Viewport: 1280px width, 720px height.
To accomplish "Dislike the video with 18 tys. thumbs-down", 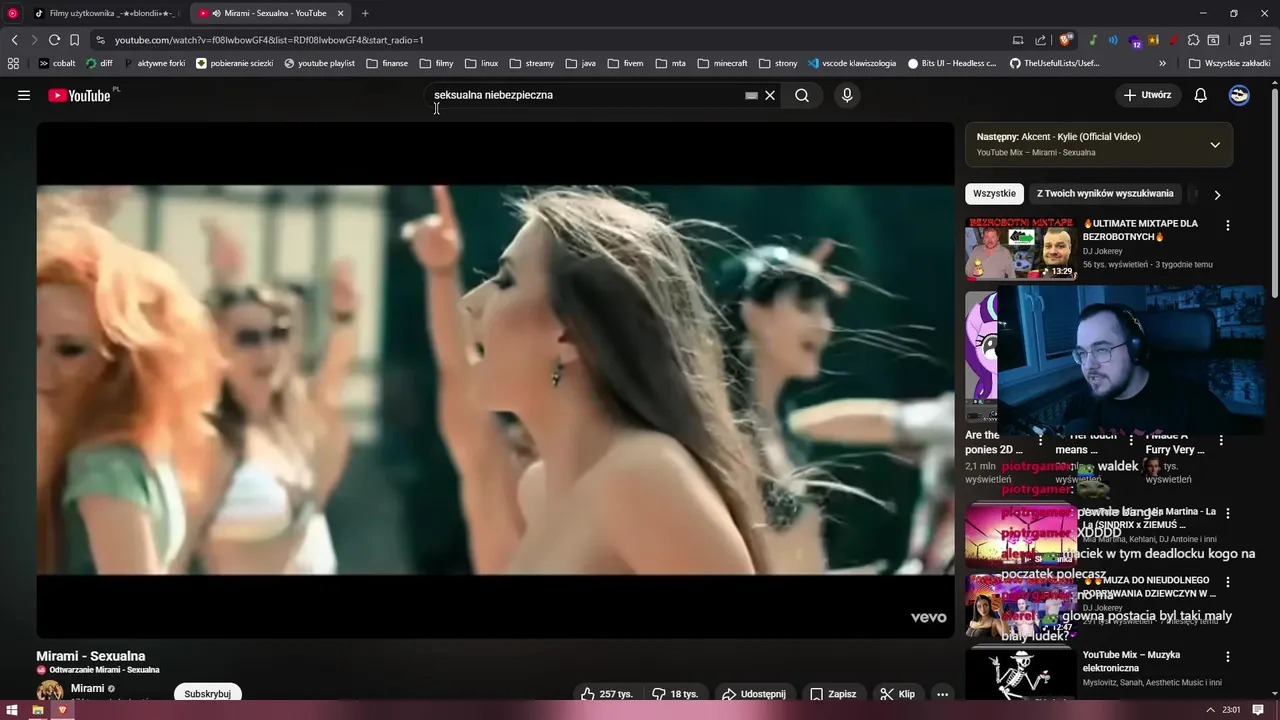I will tap(675, 694).
